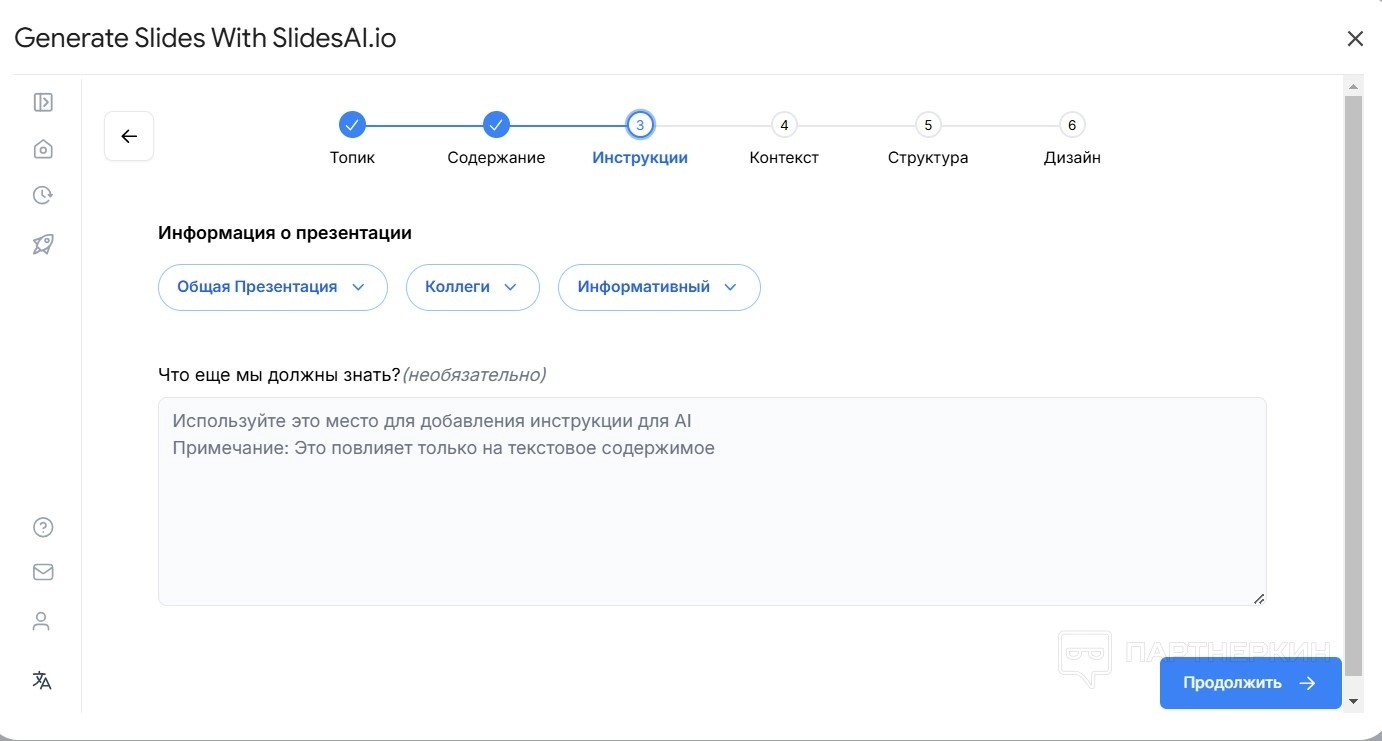Open the history clock icon
The height and width of the screenshot is (741, 1382).
point(43,195)
